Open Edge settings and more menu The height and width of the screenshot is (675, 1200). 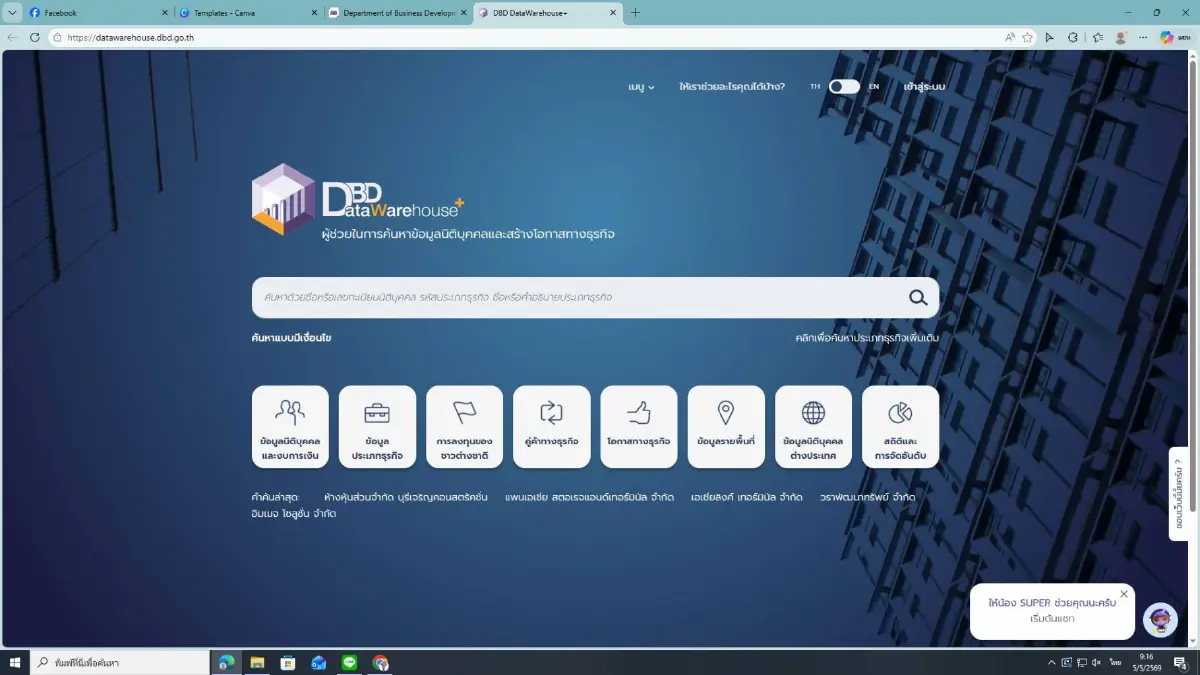1143,37
